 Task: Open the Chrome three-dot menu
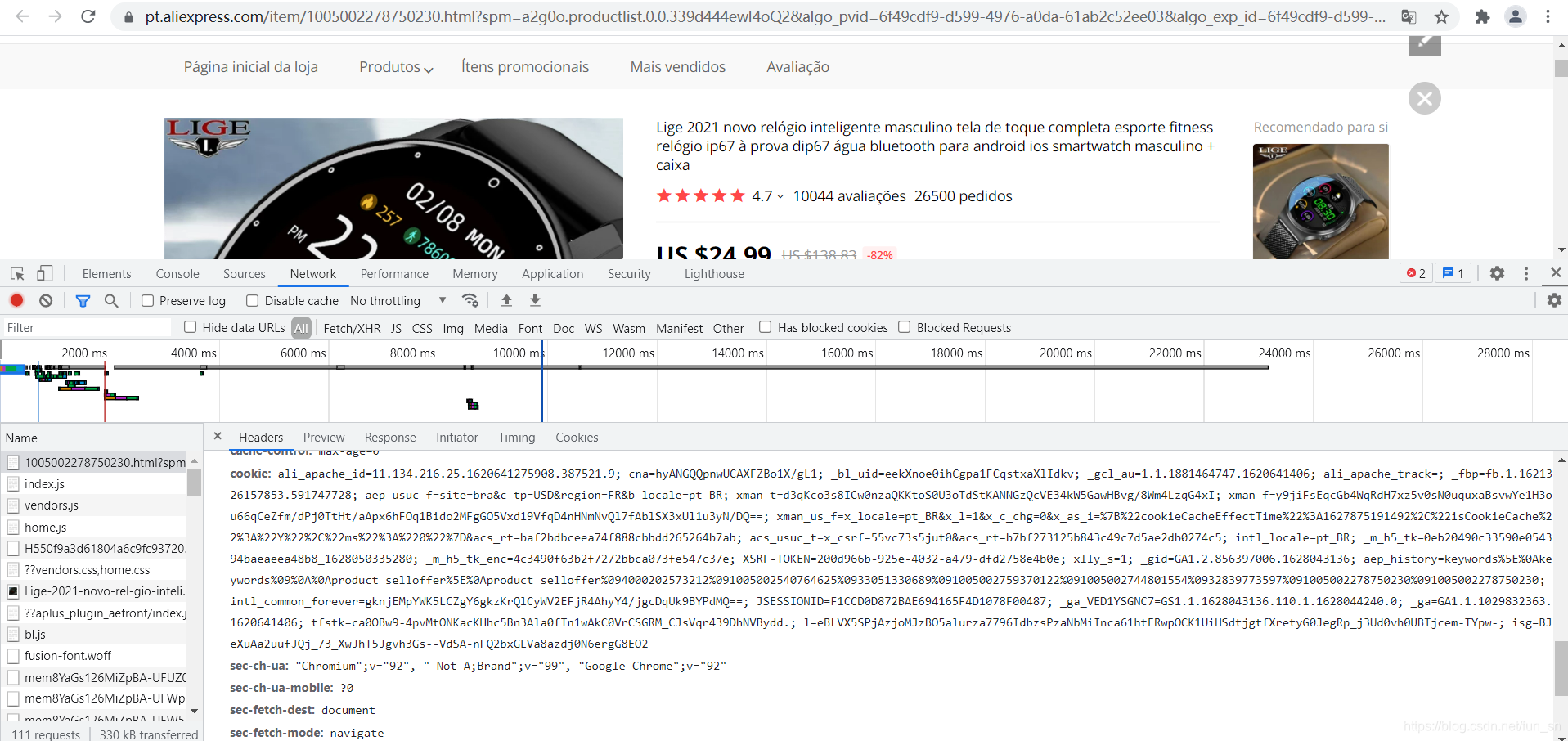click(x=1548, y=16)
